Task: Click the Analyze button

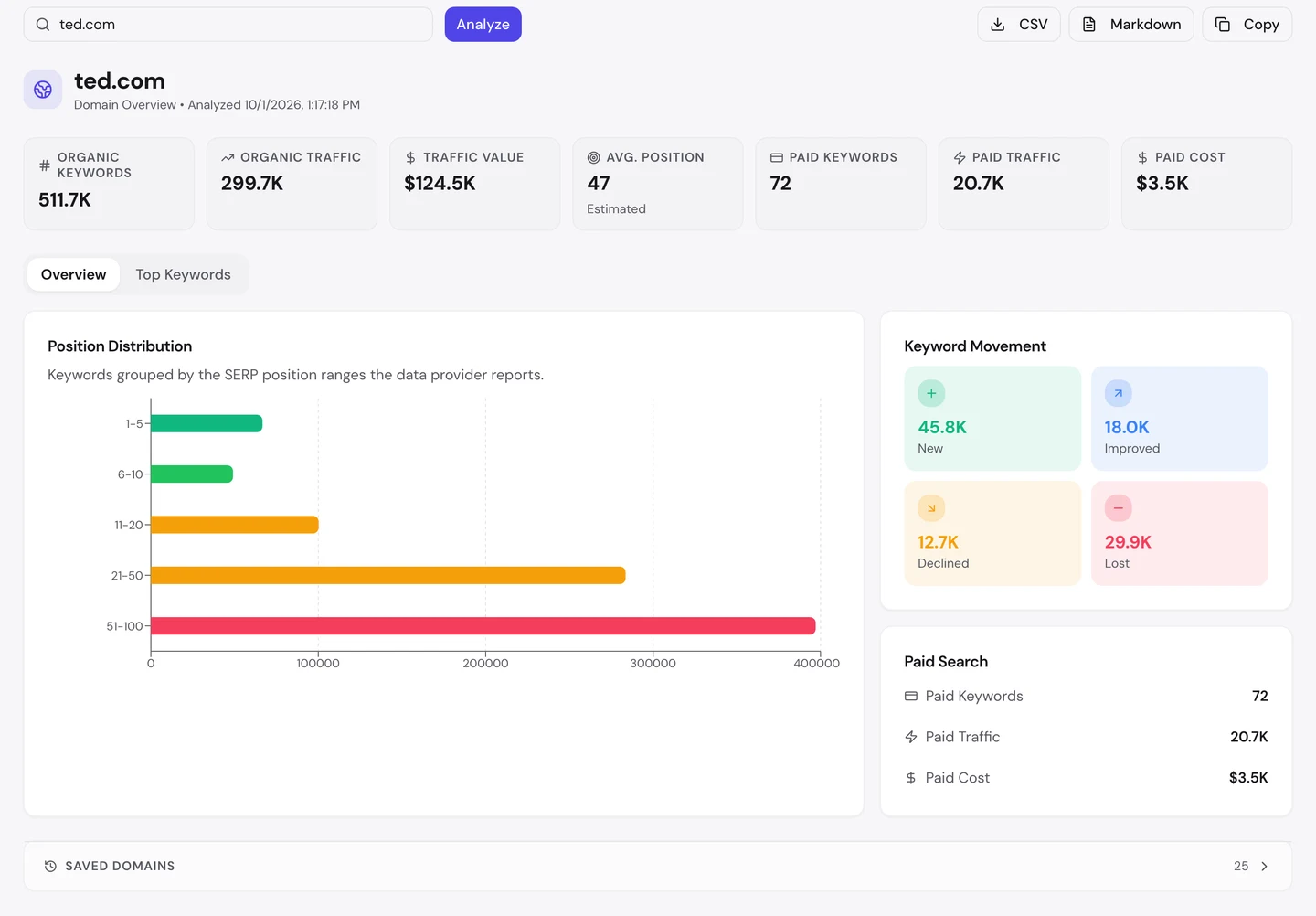Action: point(483,25)
